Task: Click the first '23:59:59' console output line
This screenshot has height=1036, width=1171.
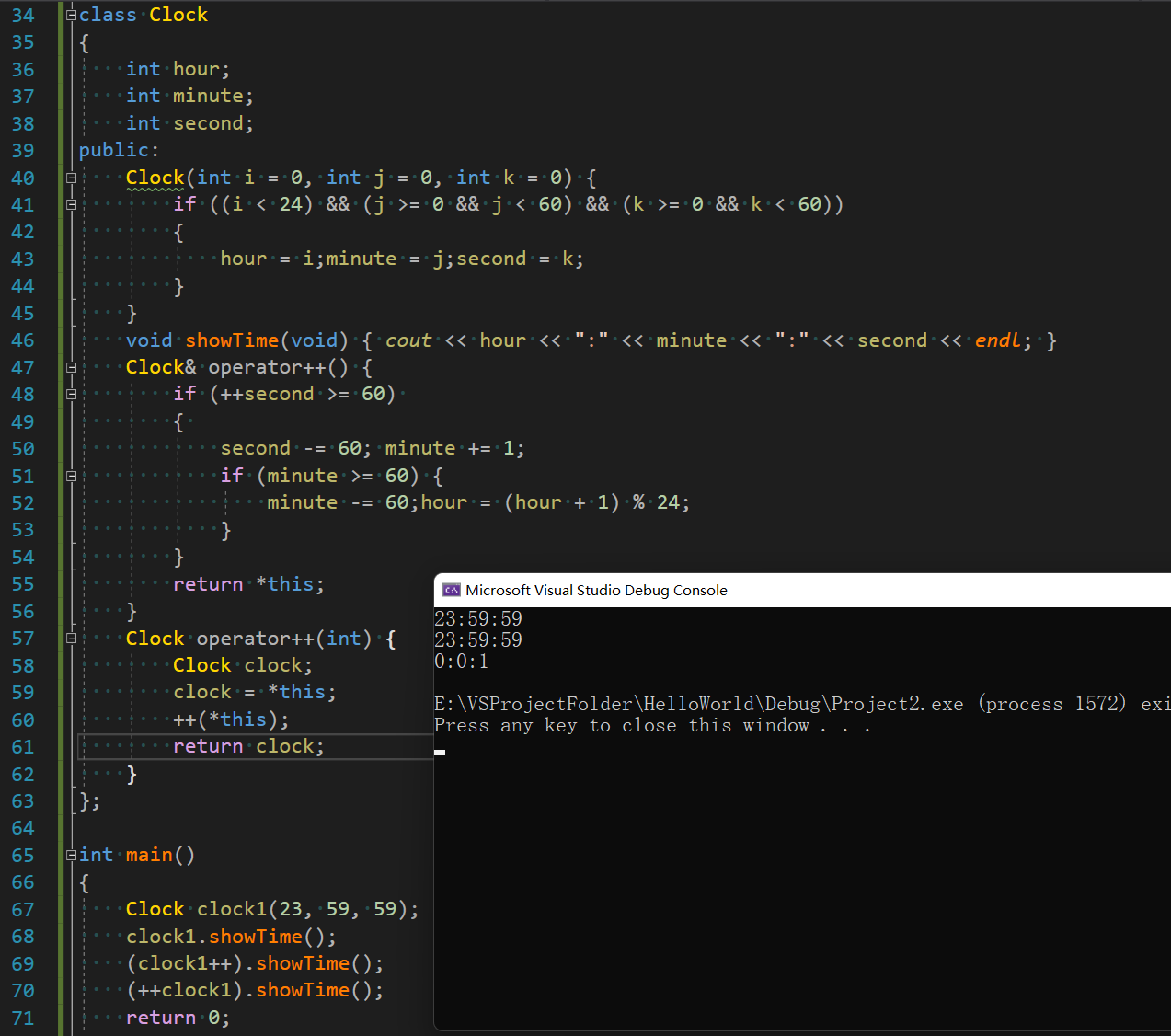Action: [x=478, y=618]
